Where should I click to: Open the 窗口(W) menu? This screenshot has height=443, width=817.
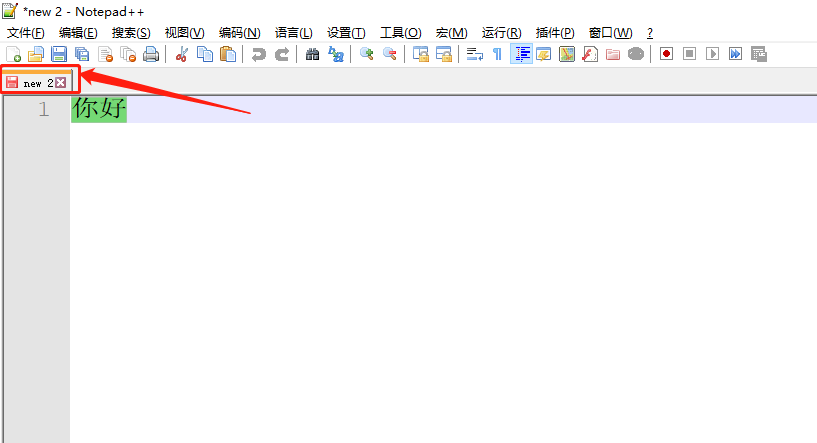point(611,33)
